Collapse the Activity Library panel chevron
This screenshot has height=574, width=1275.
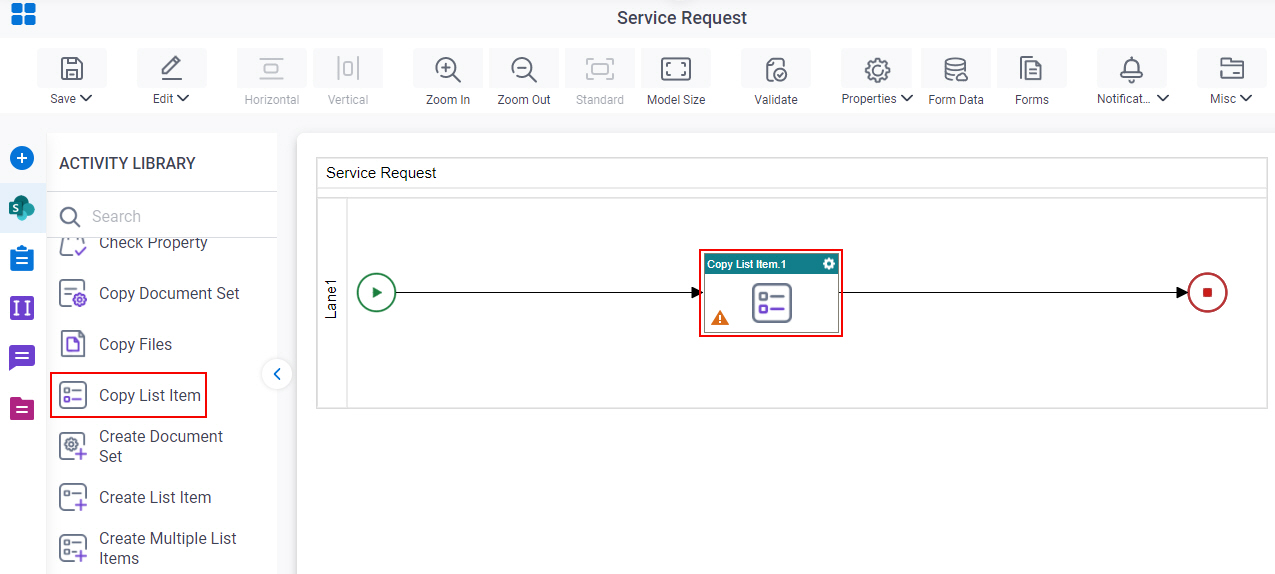[277, 374]
